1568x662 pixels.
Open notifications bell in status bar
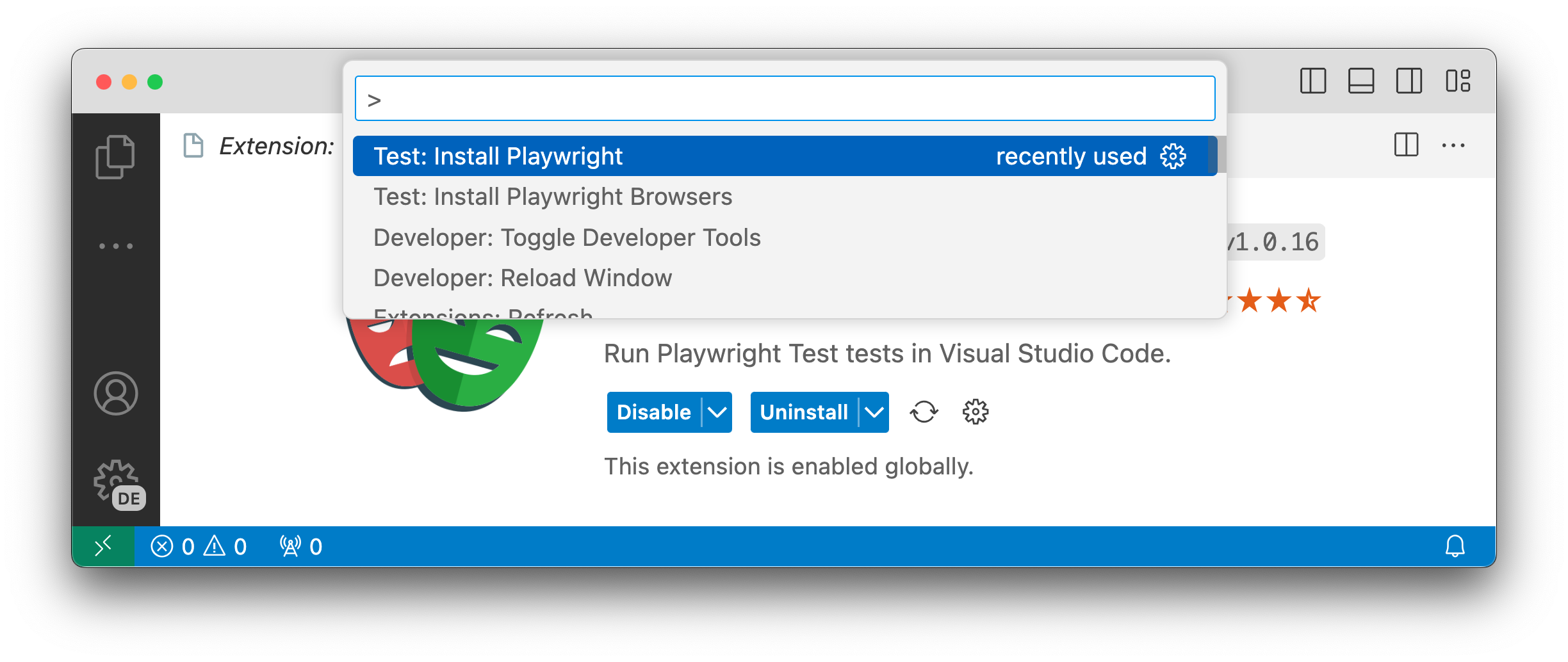tap(1455, 546)
